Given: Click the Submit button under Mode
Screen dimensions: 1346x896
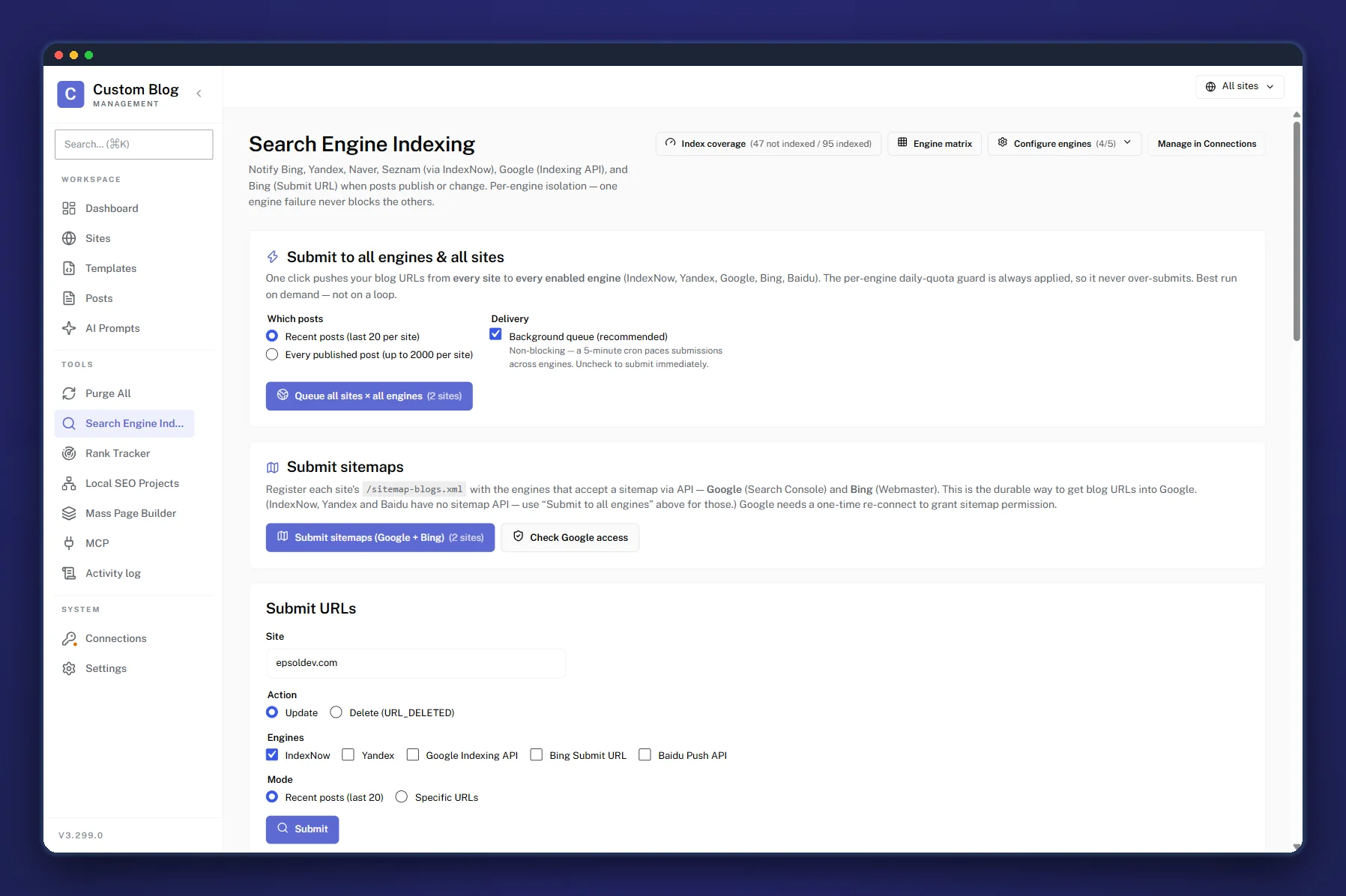Looking at the screenshot, I should click(x=302, y=829).
